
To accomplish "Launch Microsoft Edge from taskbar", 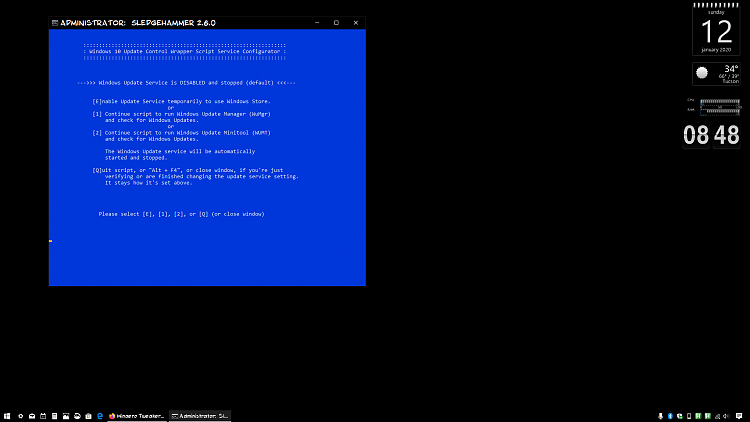I will point(100,416).
